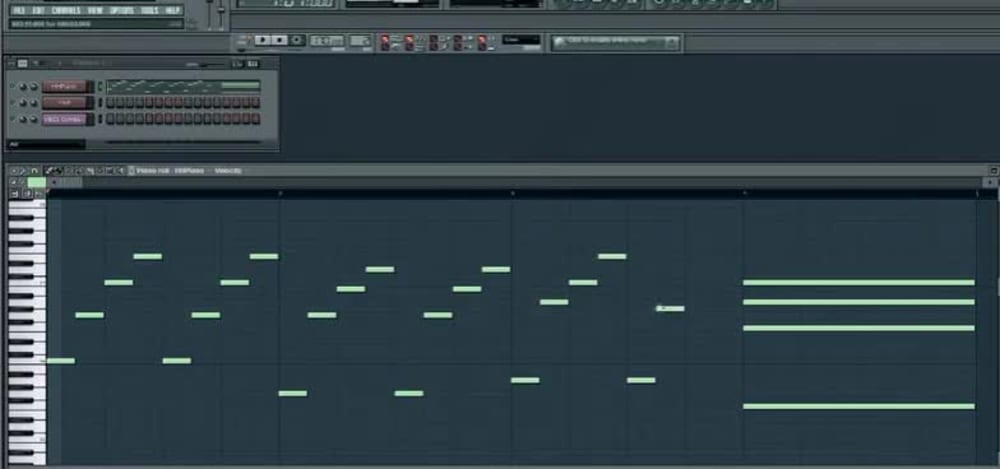The width and height of the screenshot is (1000, 469).
Task: Click the Play button in transport panel
Action: click(x=262, y=40)
